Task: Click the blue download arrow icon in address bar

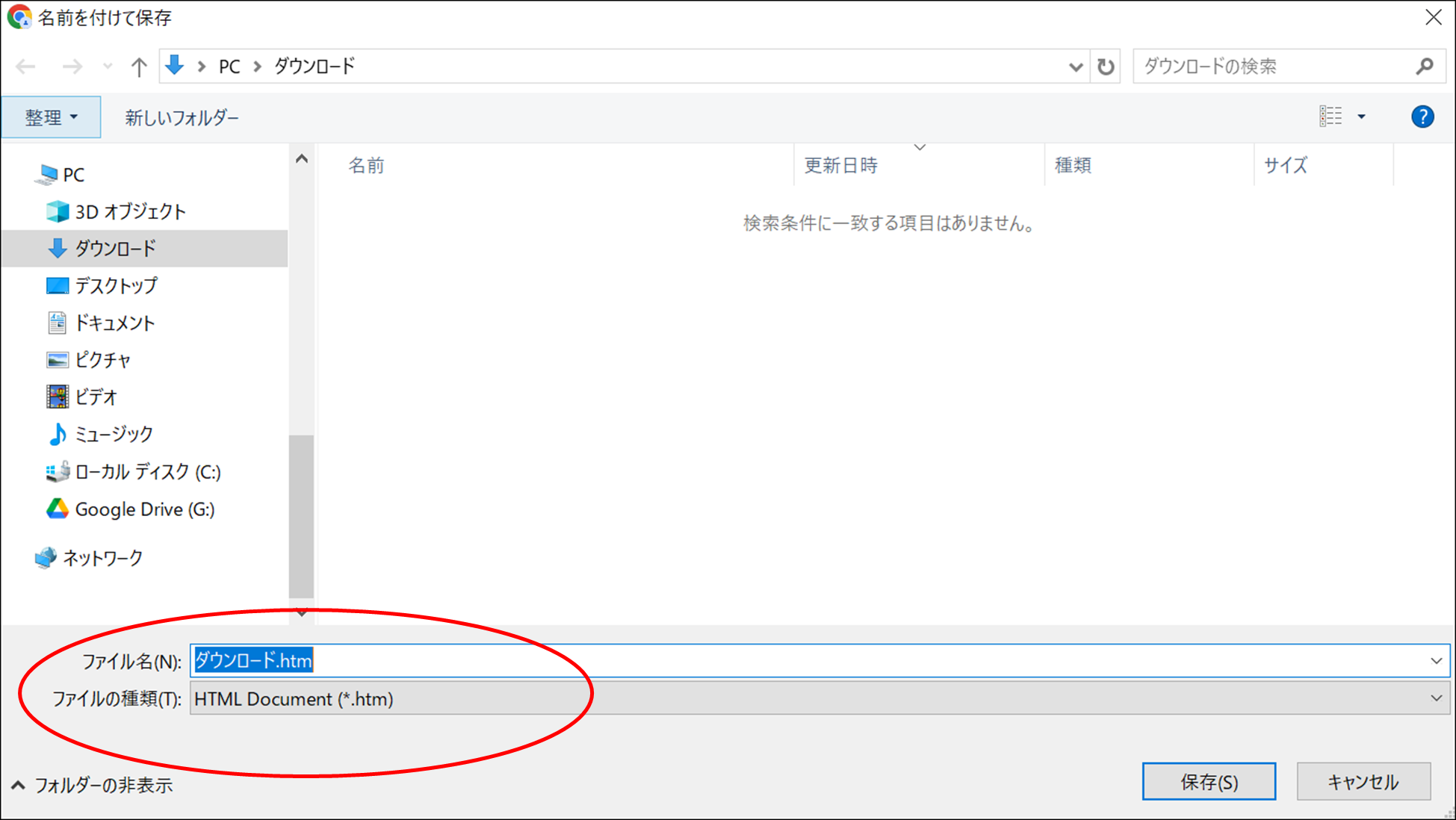Action: click(175, 66)
